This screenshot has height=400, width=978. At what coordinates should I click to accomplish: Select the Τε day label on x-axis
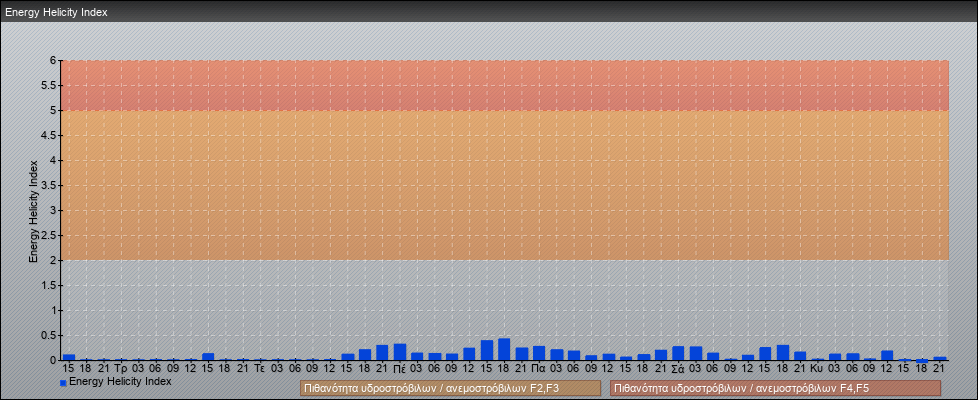coord(261,369)
